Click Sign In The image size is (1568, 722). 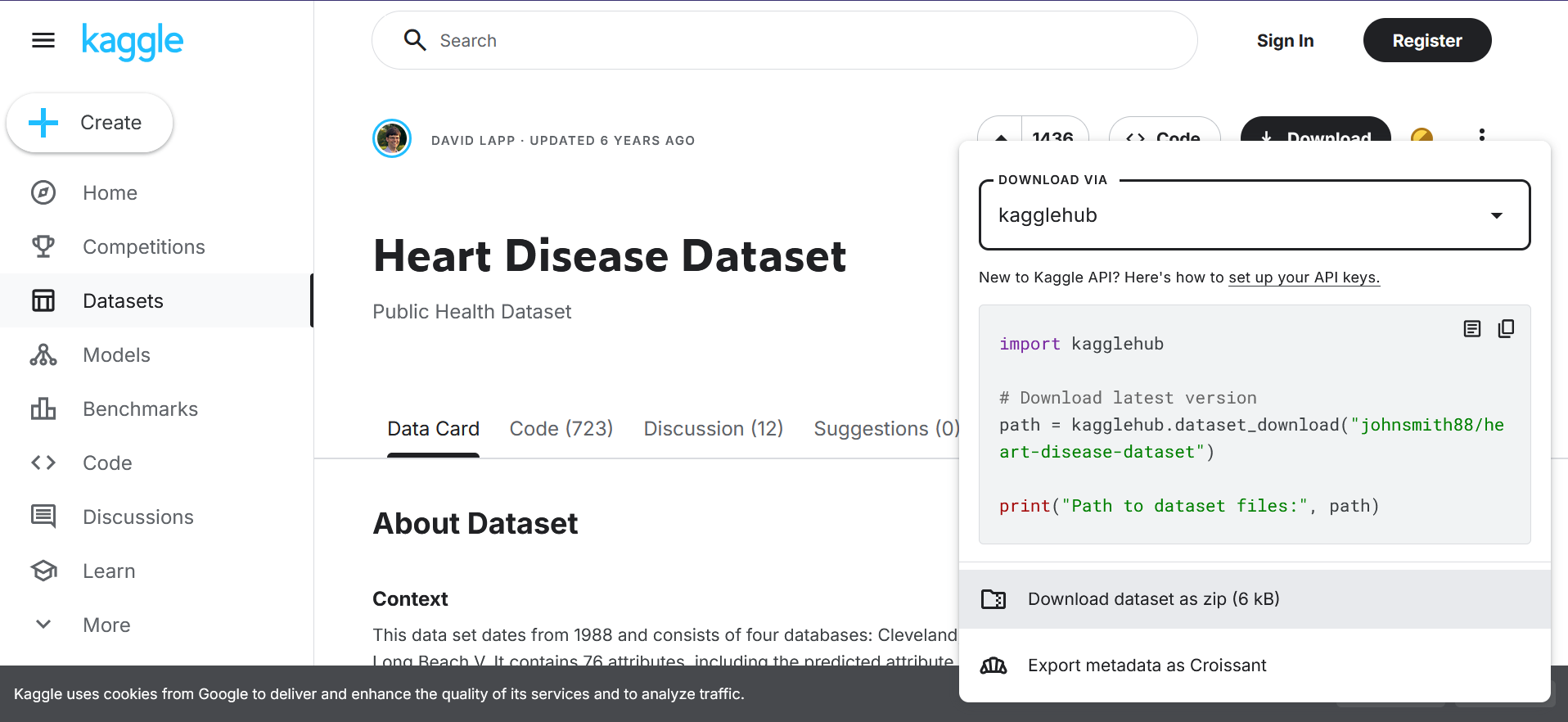tap(1285, 40)
